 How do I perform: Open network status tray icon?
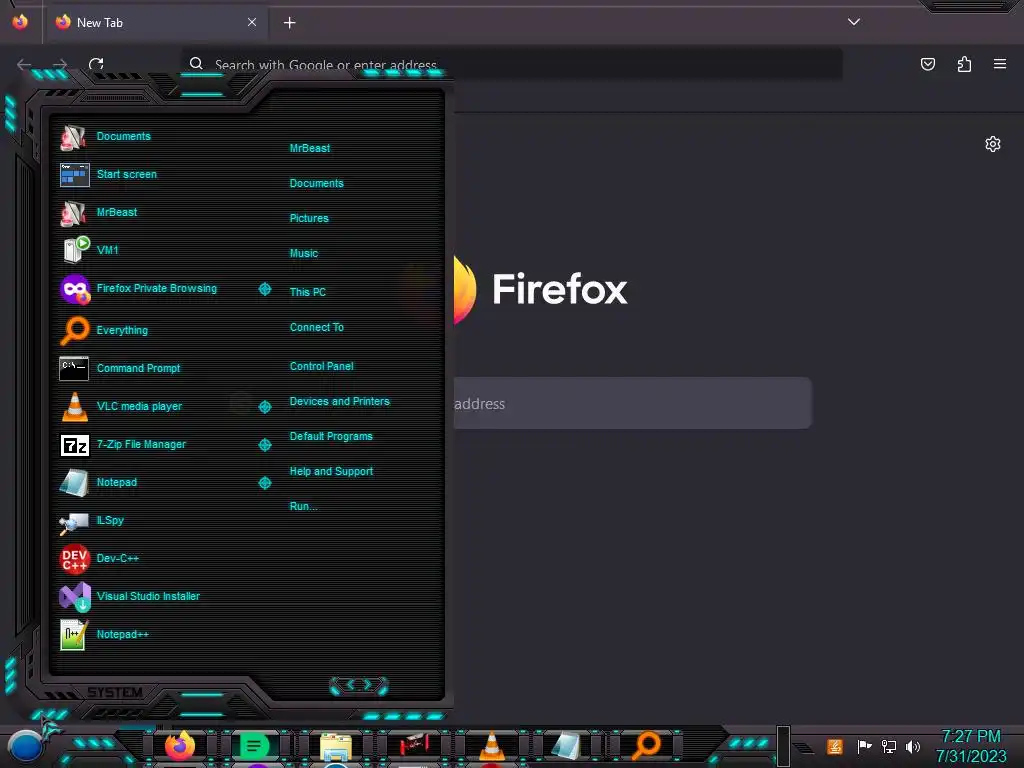point(889,746)
